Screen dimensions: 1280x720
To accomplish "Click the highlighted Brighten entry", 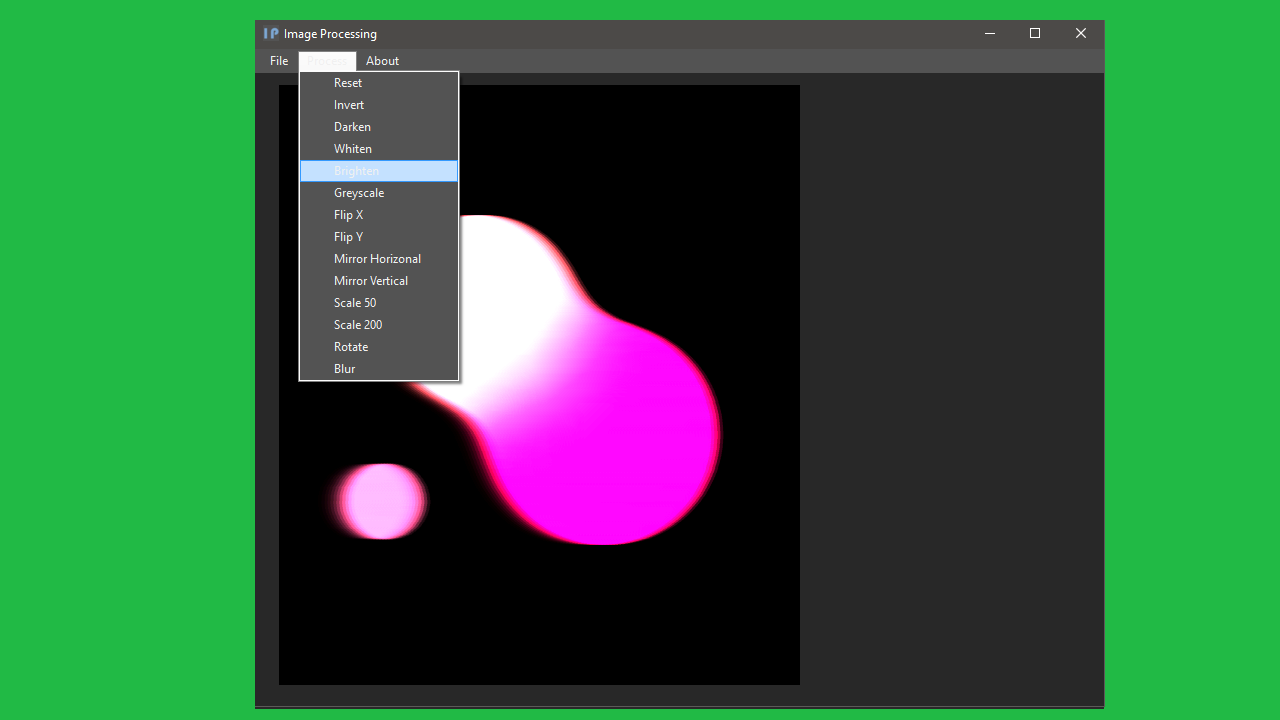I will click(379, 171).
